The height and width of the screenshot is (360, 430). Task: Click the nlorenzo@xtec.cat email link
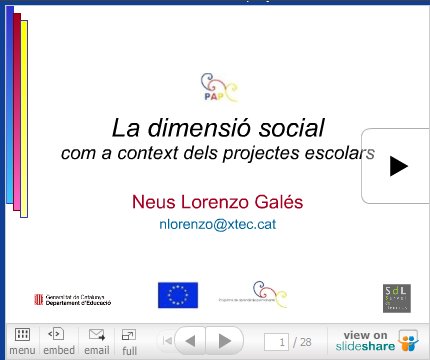(218, 224)
